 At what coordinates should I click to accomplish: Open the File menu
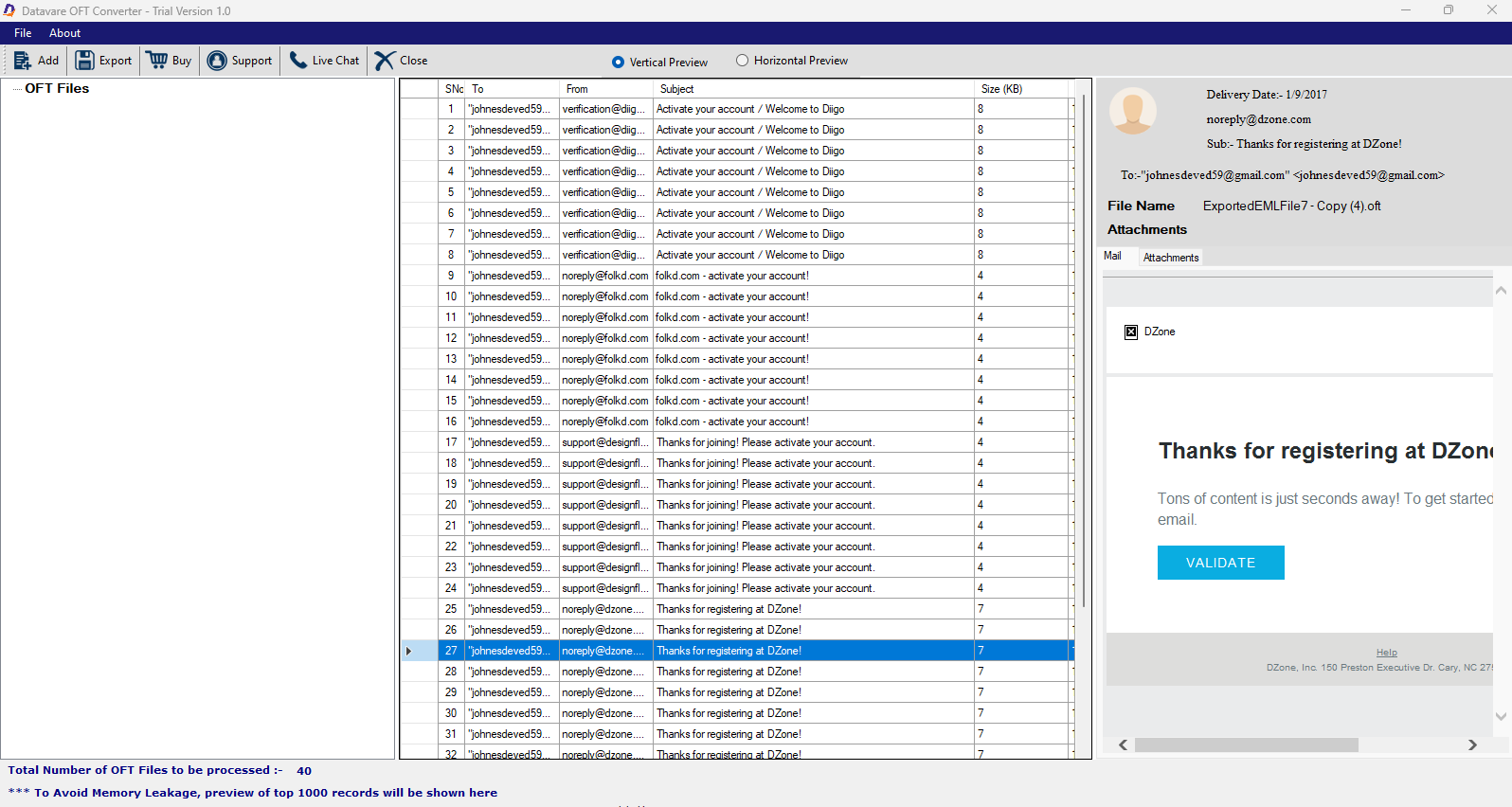coord(23,33)
